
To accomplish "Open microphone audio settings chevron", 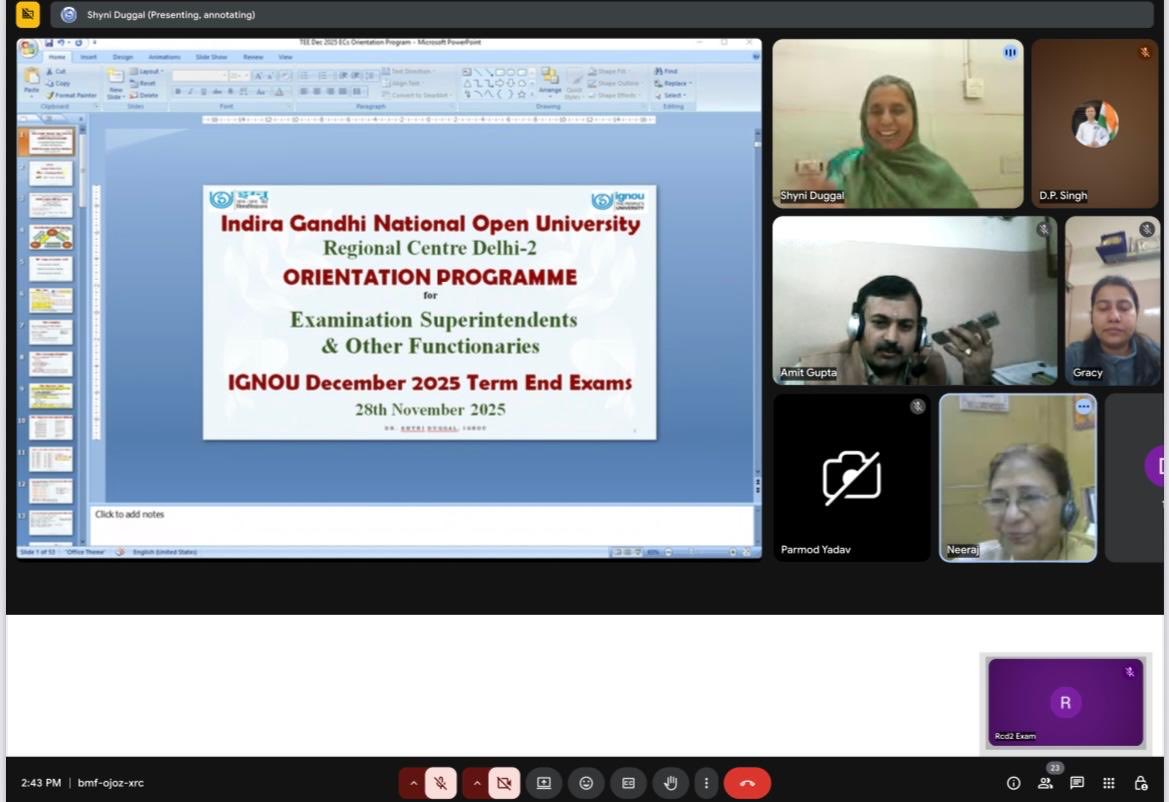I will (413, 783).
